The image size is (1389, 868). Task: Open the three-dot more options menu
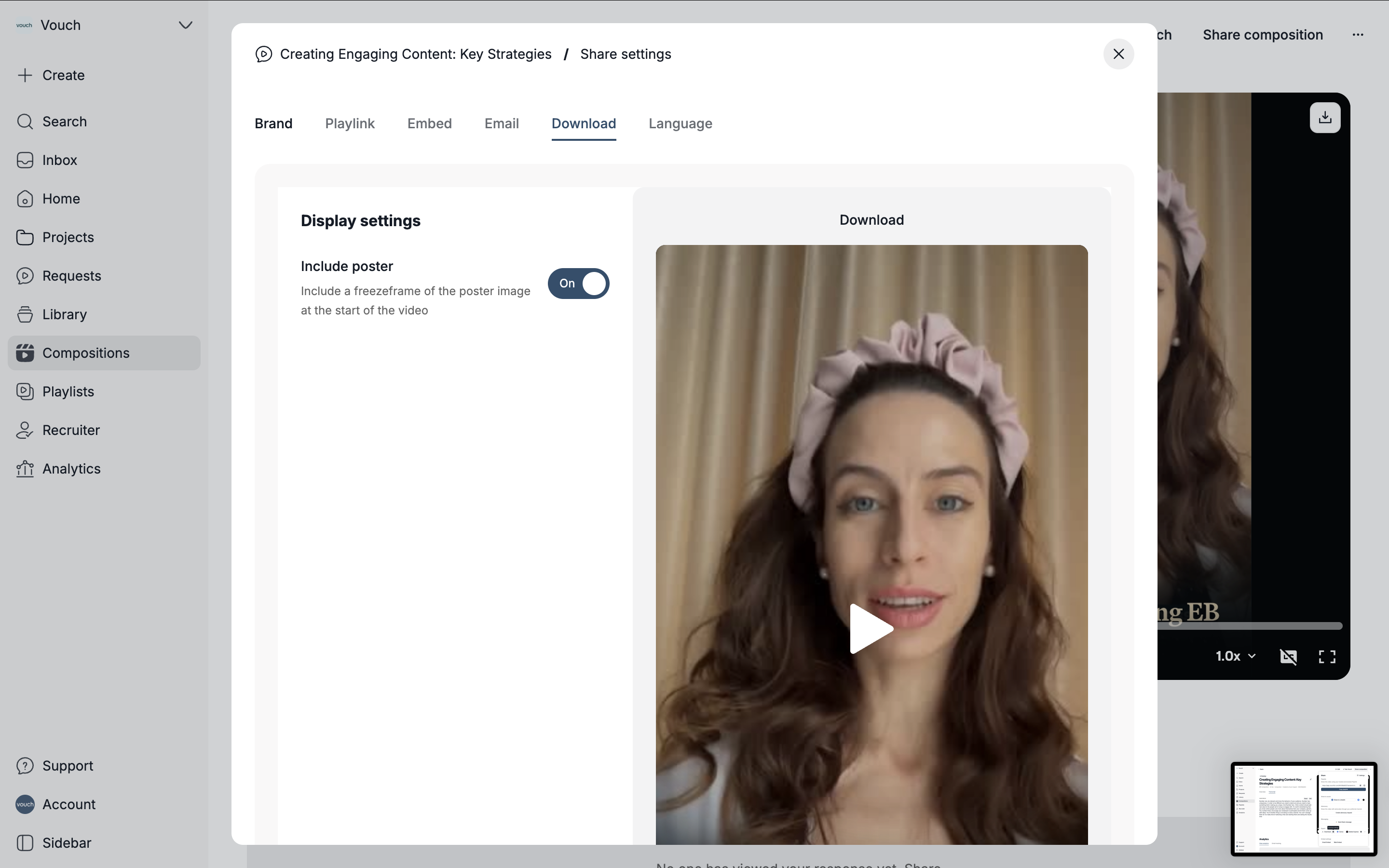1358,35
